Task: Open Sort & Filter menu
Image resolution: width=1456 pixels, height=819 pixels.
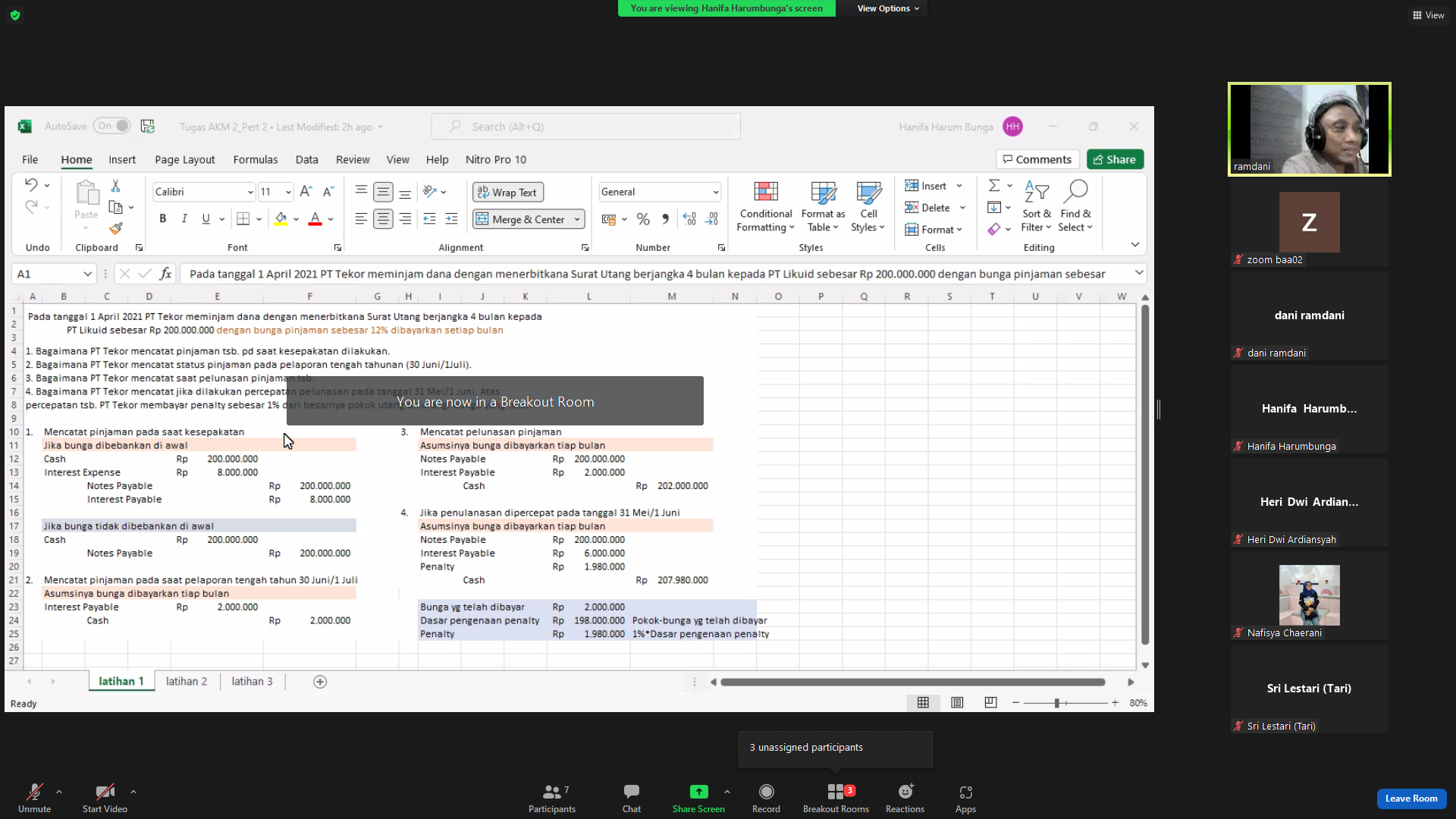Action: coord(1036,207)
